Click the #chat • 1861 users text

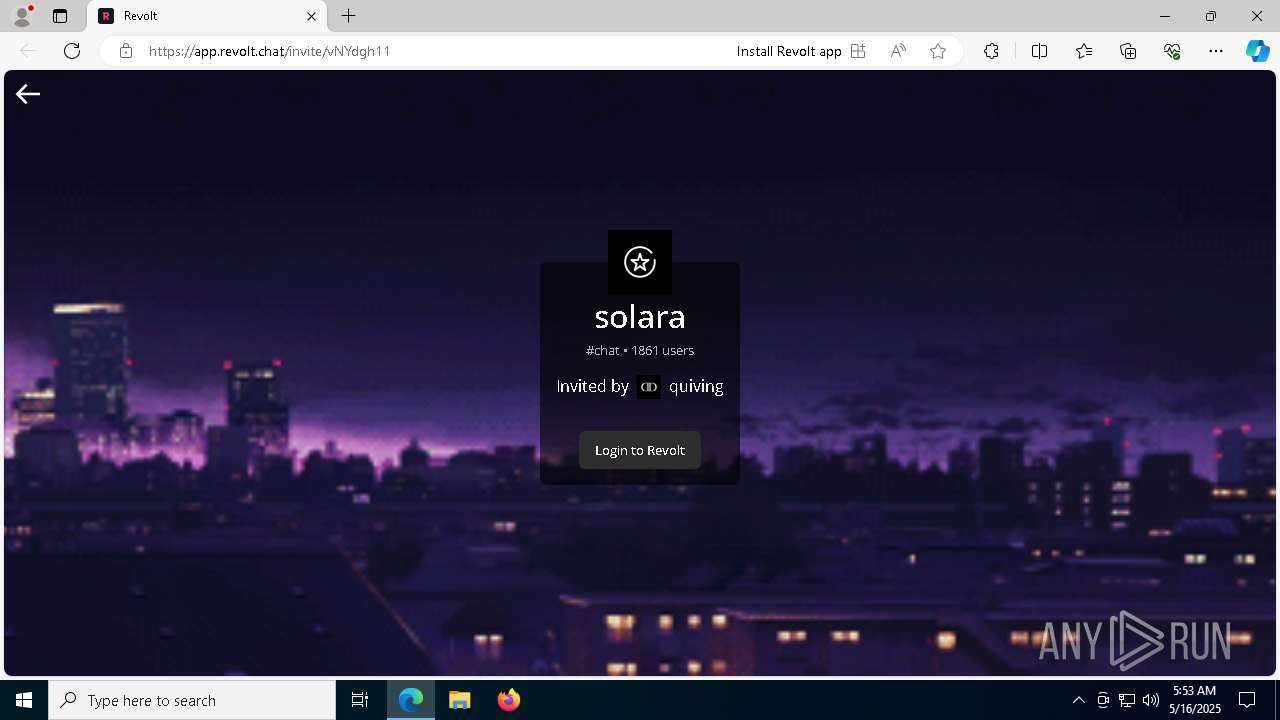click(x=640, y=351)
